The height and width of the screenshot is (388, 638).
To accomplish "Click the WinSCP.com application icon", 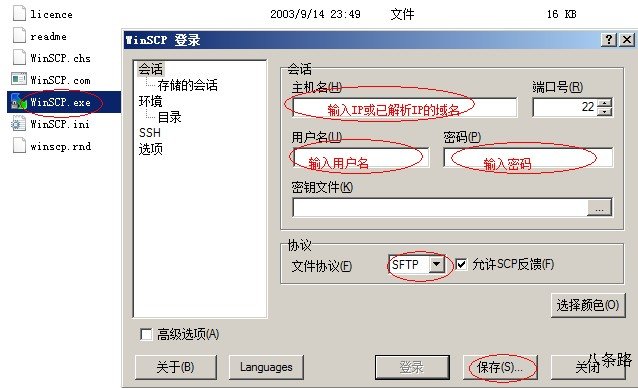I will click(x=19, y=79).
